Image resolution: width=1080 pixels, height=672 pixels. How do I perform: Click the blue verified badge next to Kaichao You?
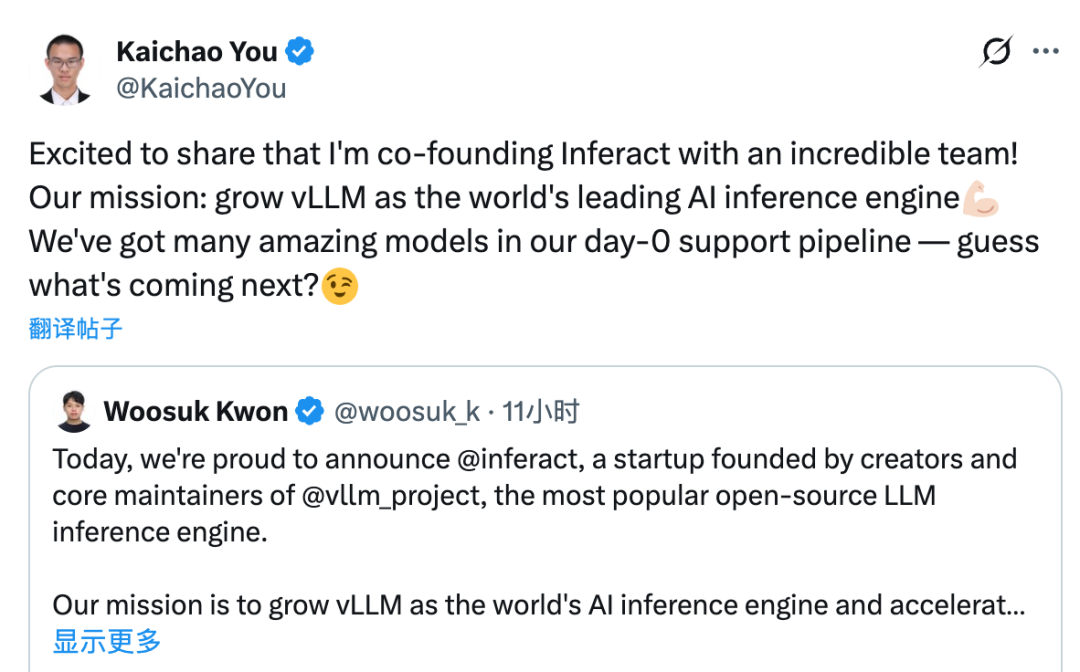click(x=301, y=51)
